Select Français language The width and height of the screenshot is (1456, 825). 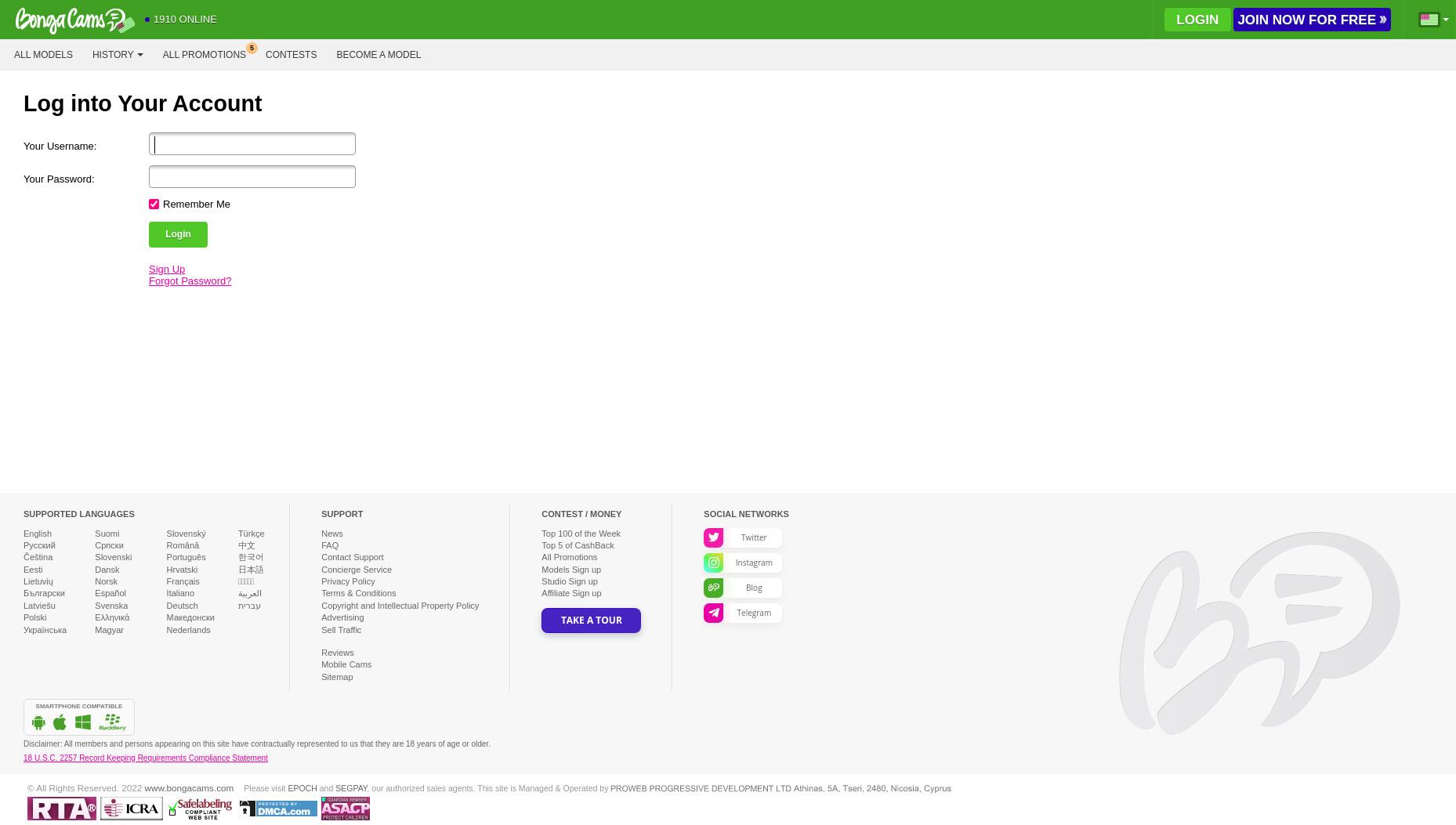click(183, 581)
